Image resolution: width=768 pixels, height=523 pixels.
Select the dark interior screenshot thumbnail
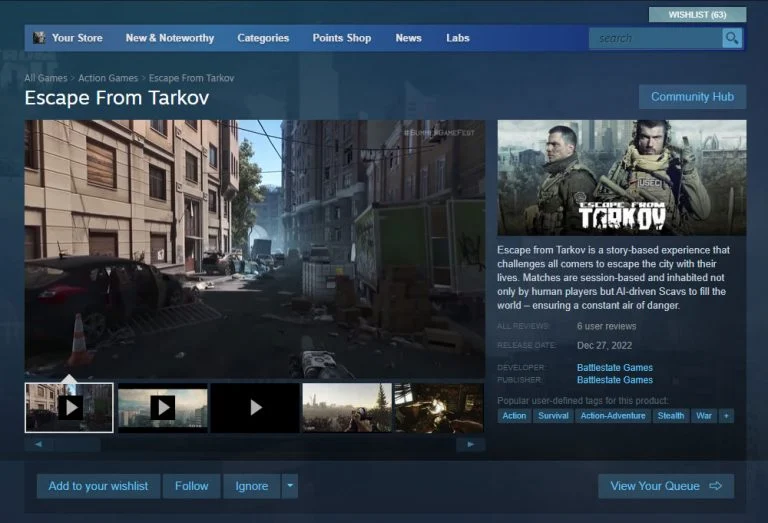click(439, 407)
